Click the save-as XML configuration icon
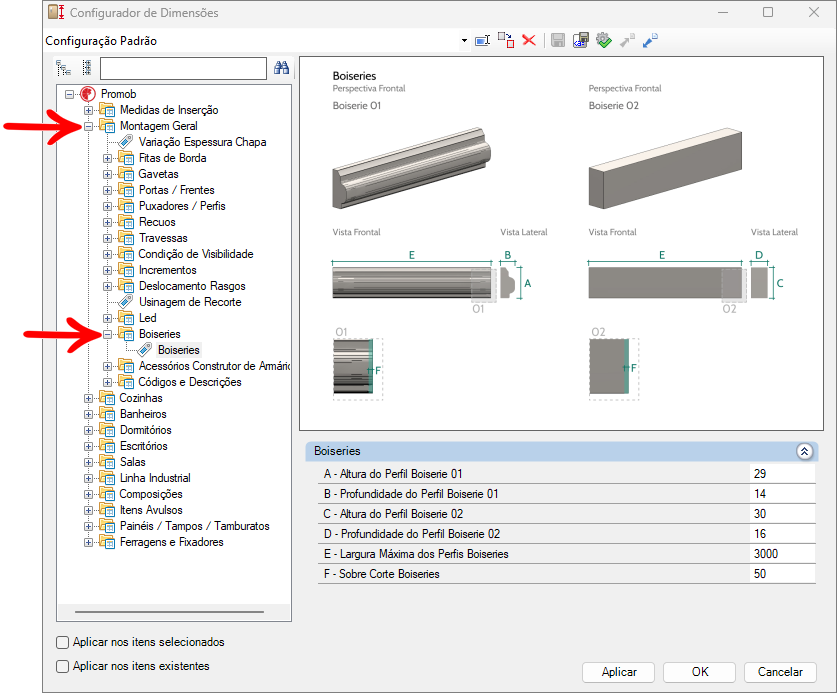The image size is (837, 693). click(x=581, y=41)
